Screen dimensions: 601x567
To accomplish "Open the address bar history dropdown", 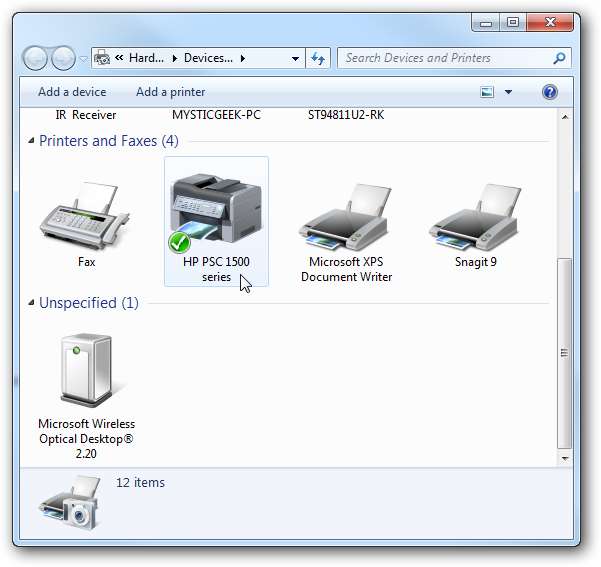I will point(295,58).
